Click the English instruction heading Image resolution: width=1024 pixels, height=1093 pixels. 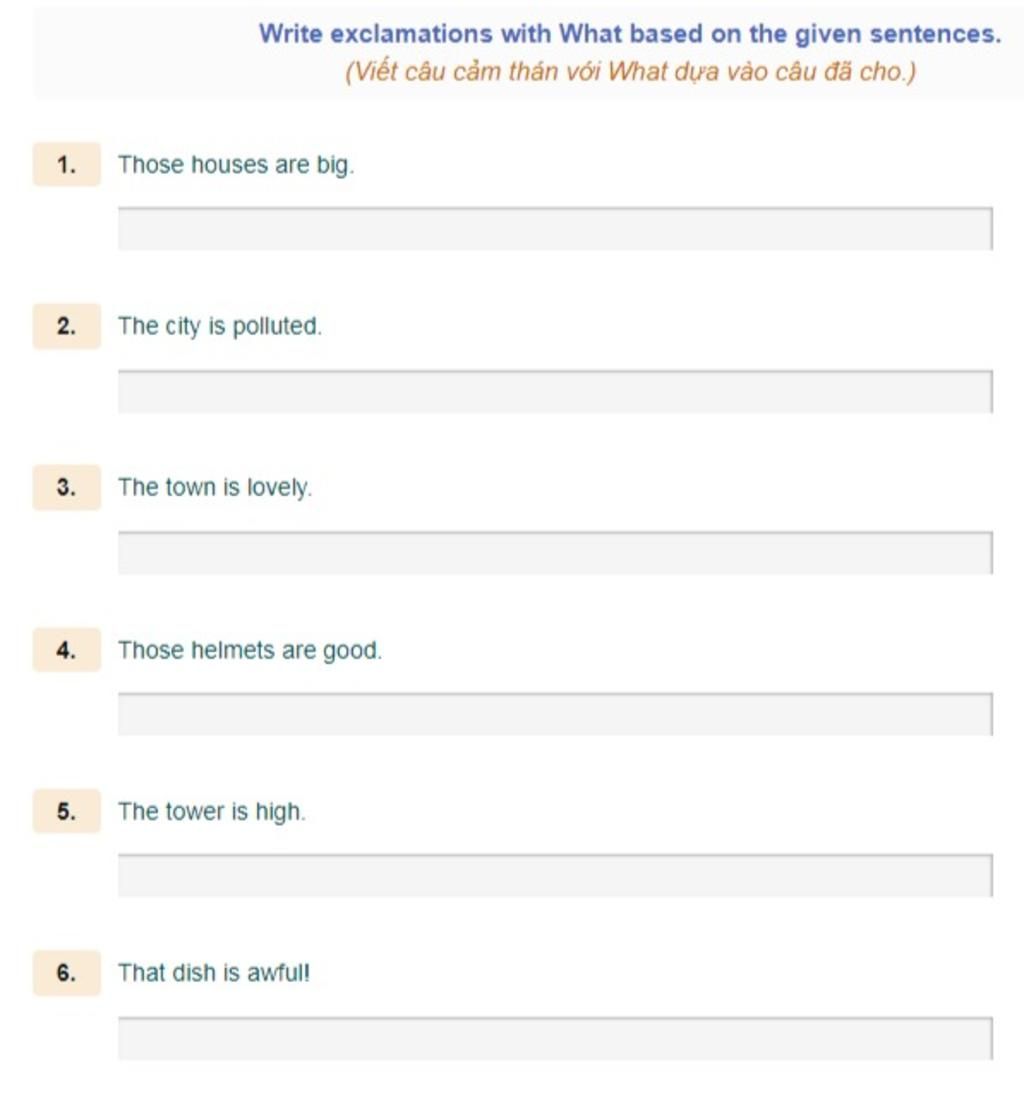(x=630, y=33)
